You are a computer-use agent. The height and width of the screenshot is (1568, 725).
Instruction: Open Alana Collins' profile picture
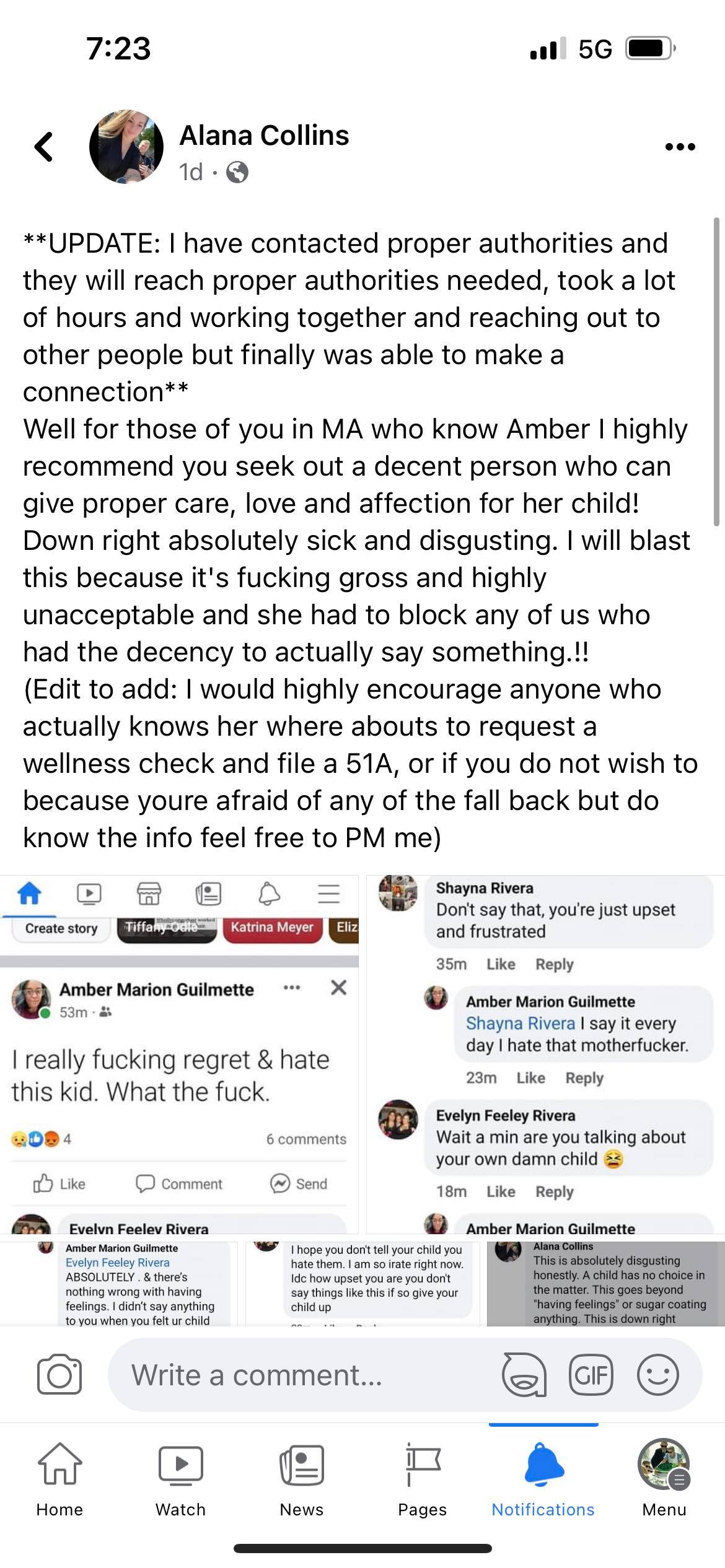point(126,147)
